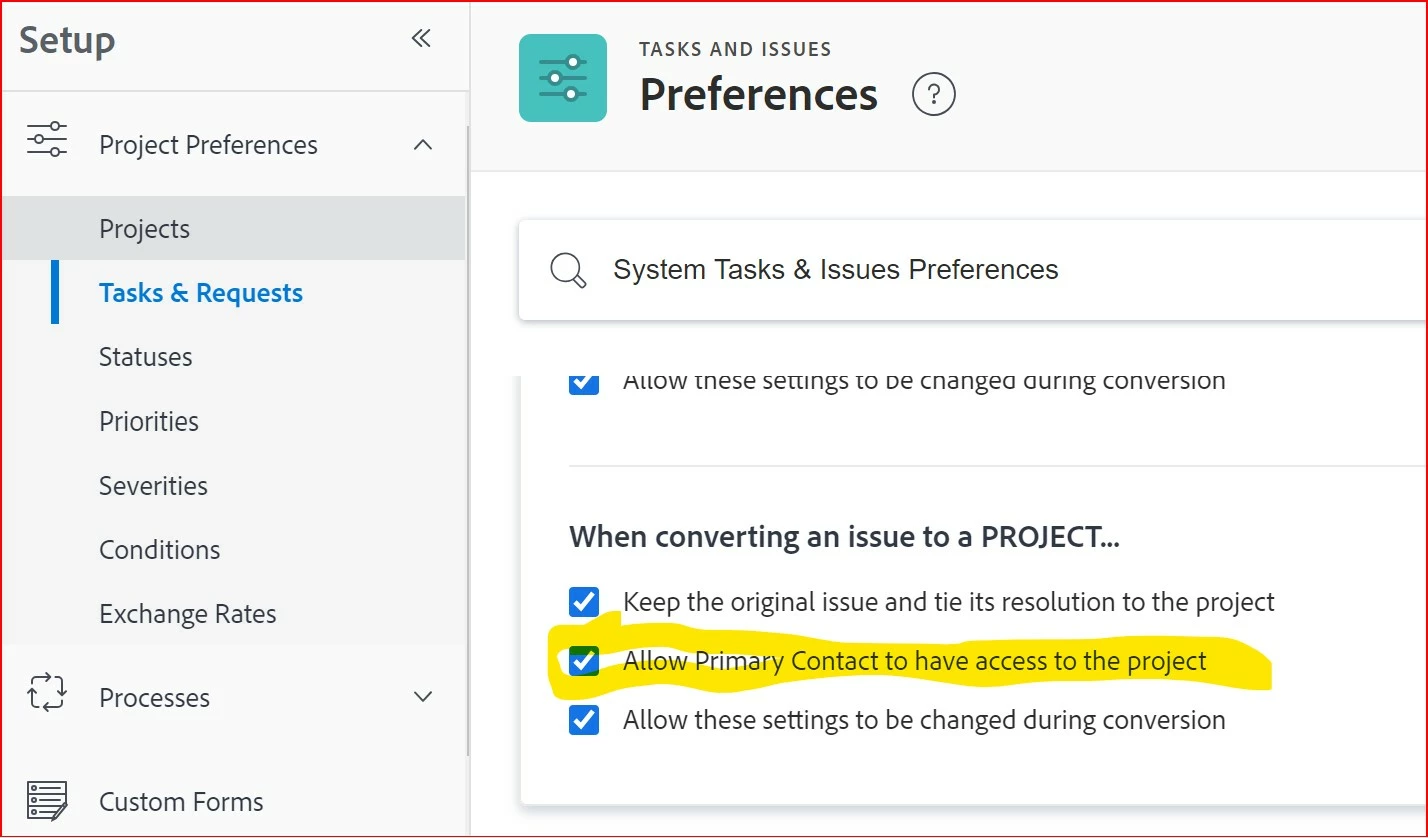Click the Processes cycle arrows icon
Image resolution: width=1428 pixels, height=838 pixels.
pyautogui.click(x=47, y=692)
